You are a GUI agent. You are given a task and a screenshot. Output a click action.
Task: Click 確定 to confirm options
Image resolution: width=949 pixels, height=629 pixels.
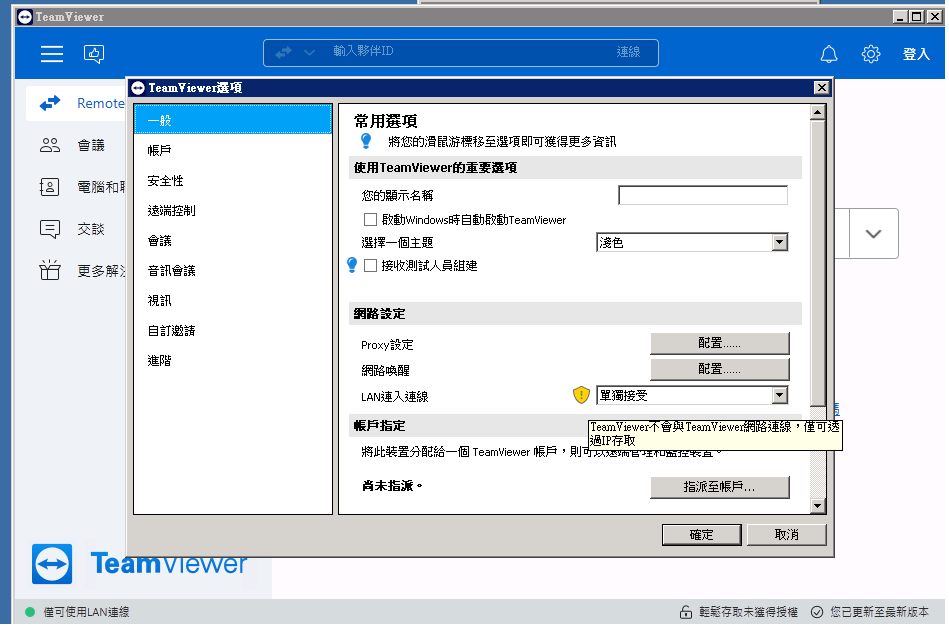tap(701, 535)
